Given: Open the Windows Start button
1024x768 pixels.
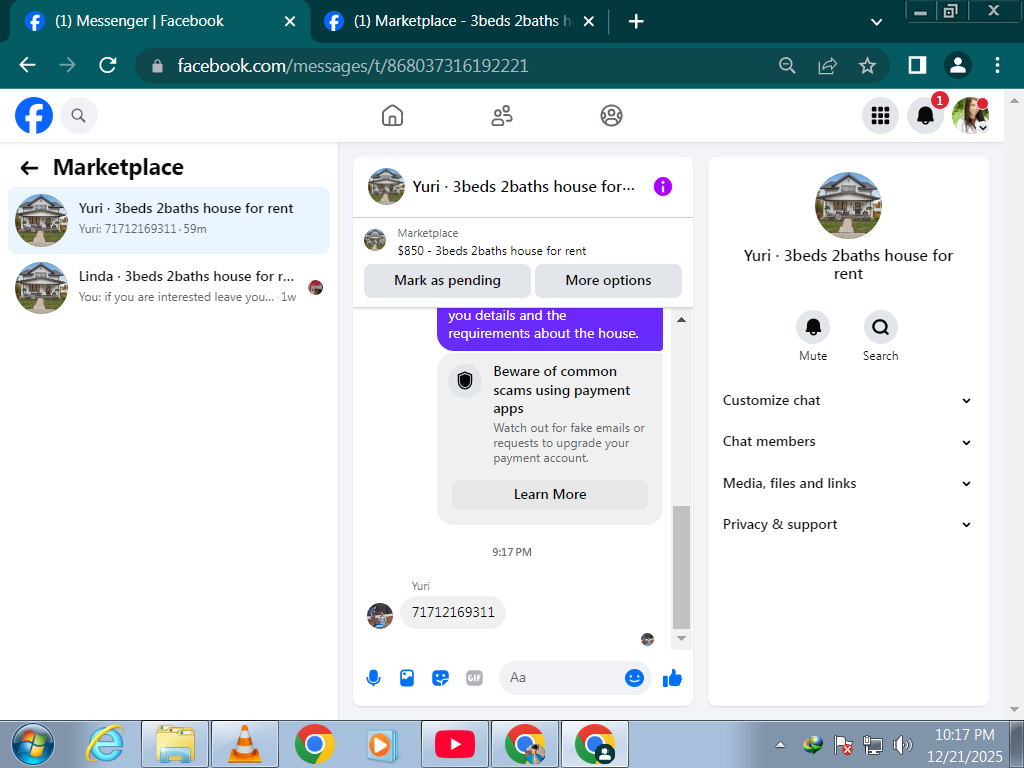Looking at the screenshot, I should 33,744.
